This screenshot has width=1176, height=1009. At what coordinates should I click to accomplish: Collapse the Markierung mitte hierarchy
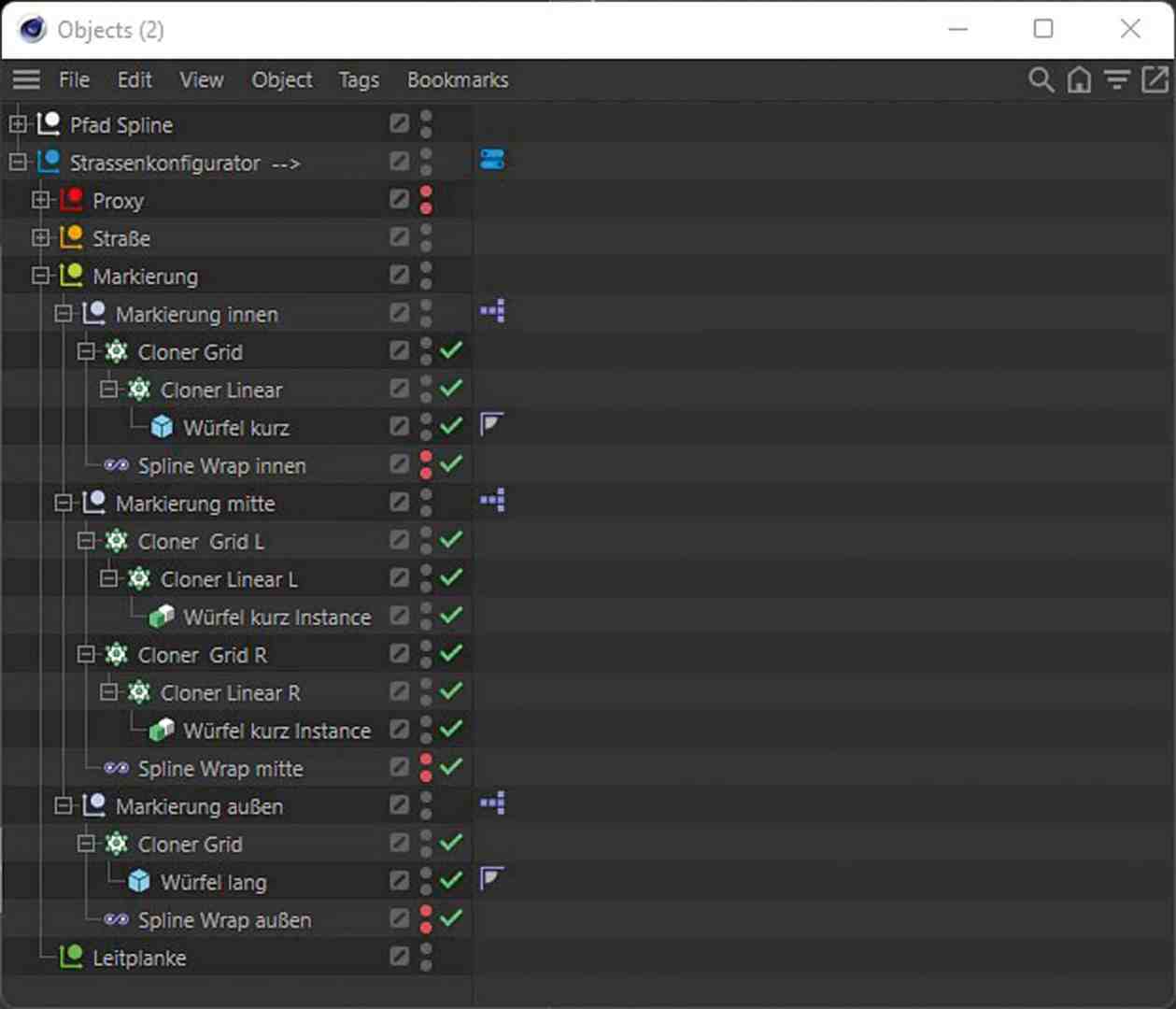(x=64, y=503)
